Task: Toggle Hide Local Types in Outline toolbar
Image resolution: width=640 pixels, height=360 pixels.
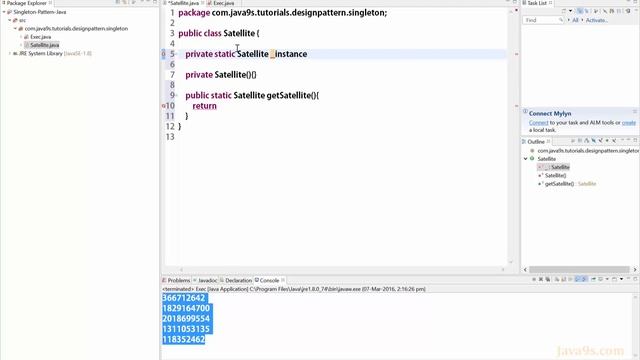Action: [614, 141]
